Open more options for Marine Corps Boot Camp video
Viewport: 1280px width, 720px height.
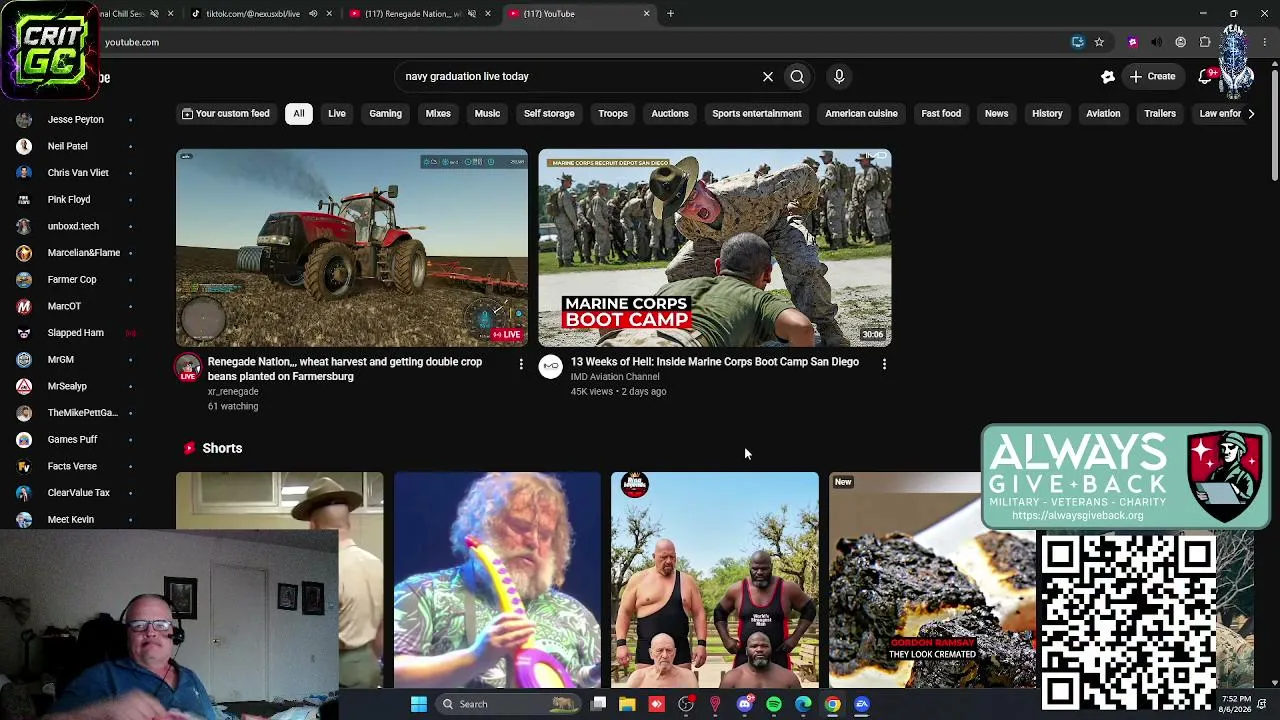(x=884, y=364)
